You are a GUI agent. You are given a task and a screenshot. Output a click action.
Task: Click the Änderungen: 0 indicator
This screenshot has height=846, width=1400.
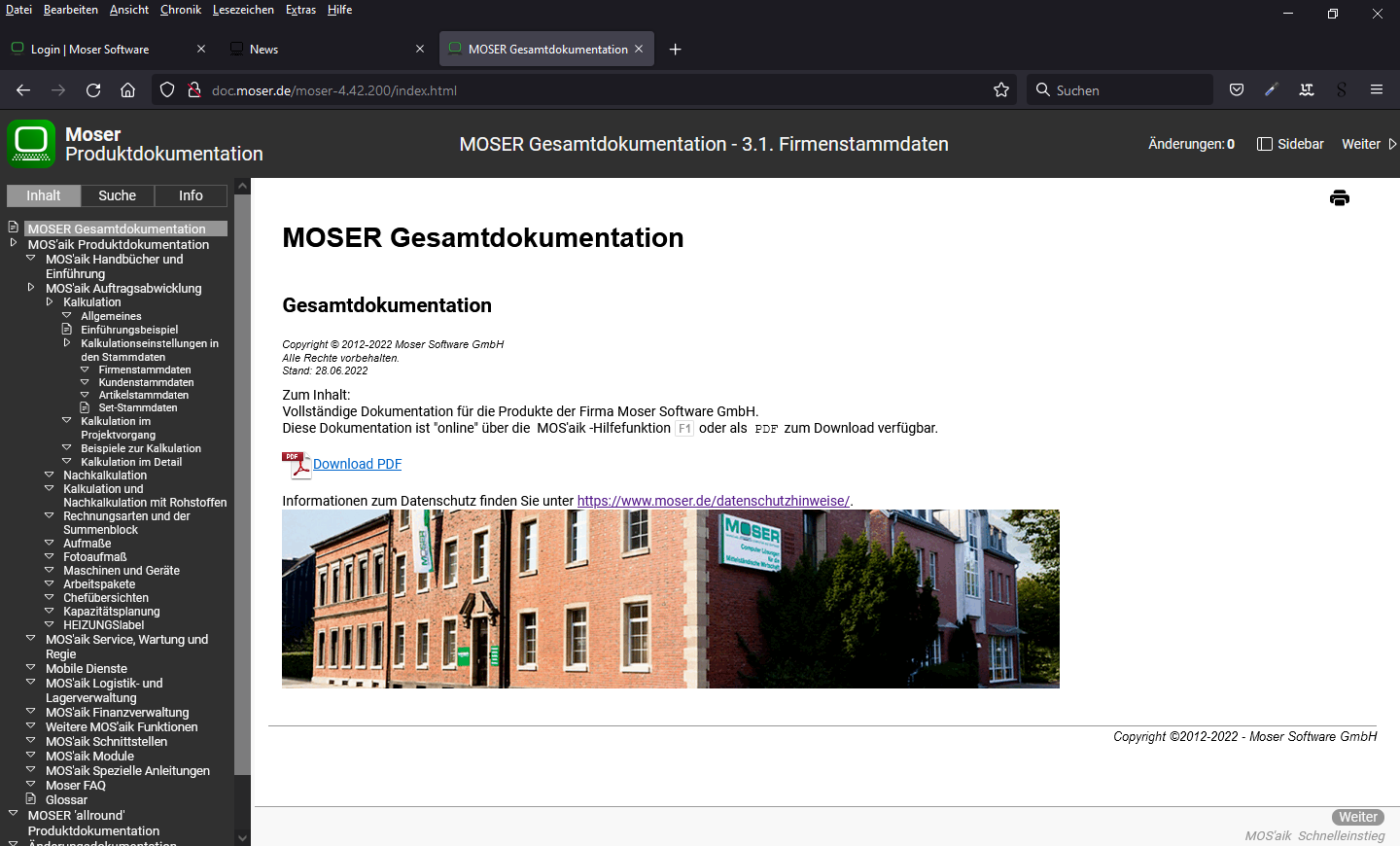click(1191, 144)
